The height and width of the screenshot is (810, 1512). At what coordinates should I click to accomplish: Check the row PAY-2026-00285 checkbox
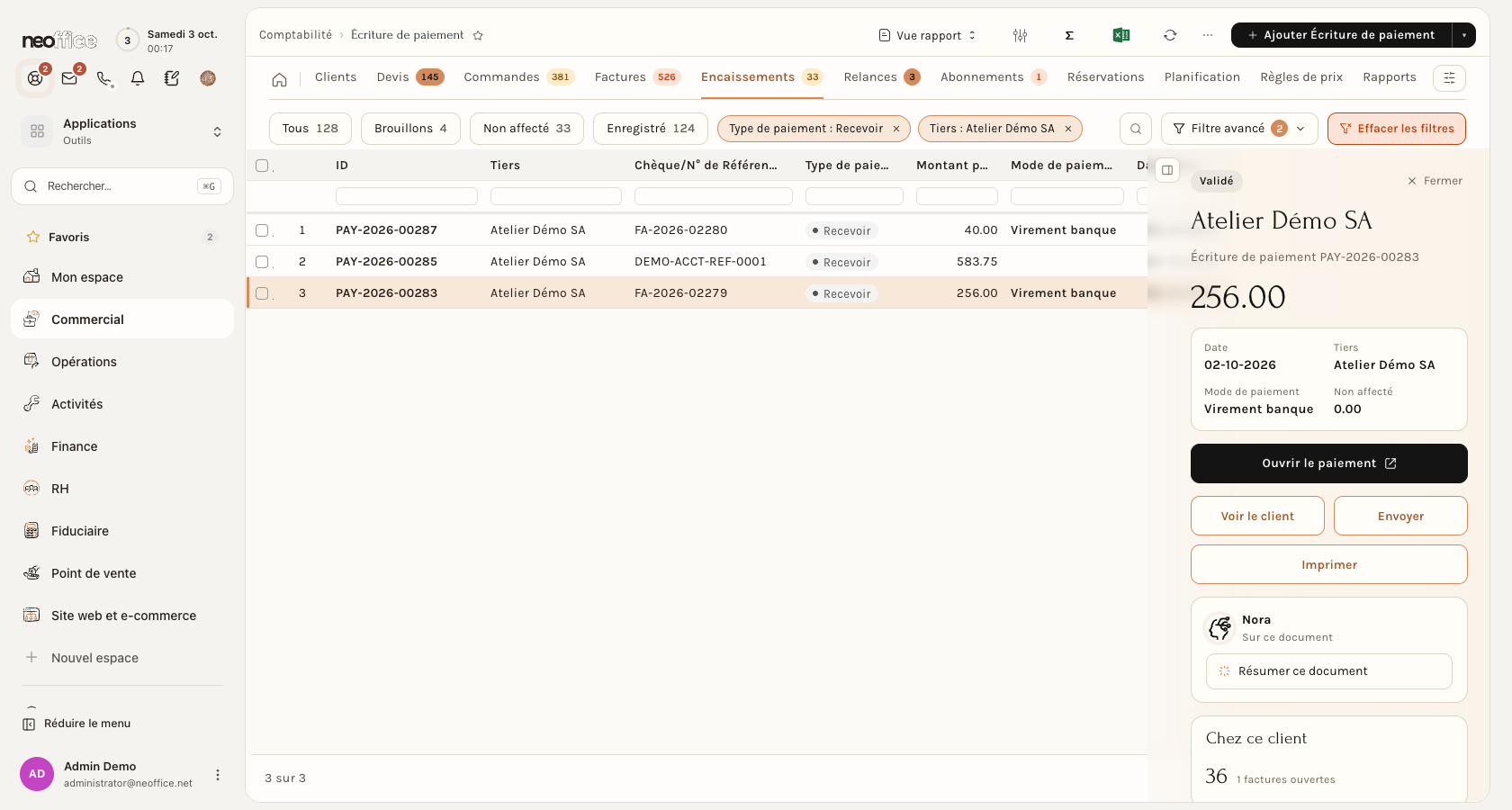point(262,262)
